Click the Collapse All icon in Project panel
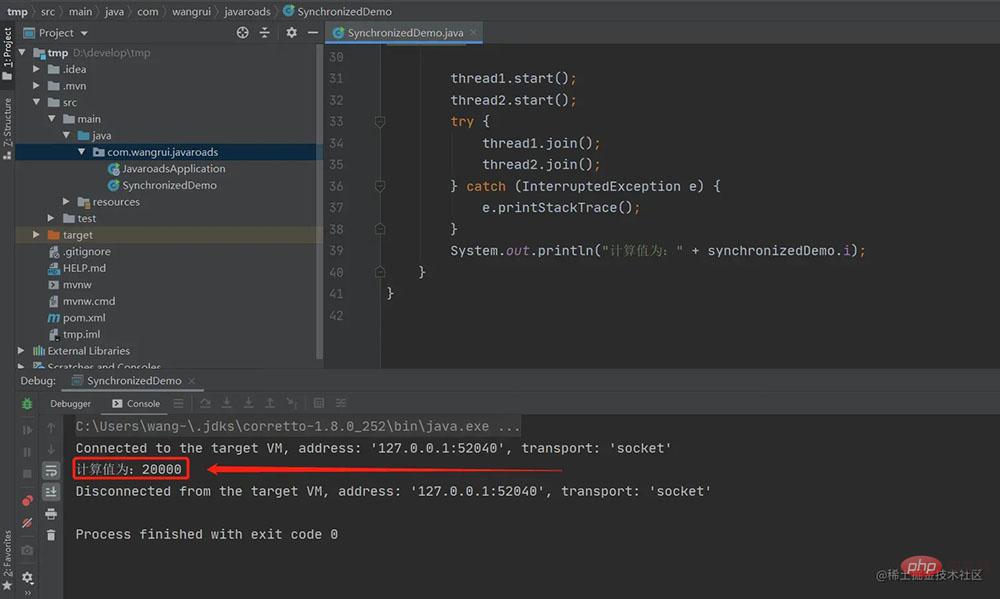 (265, 33)
